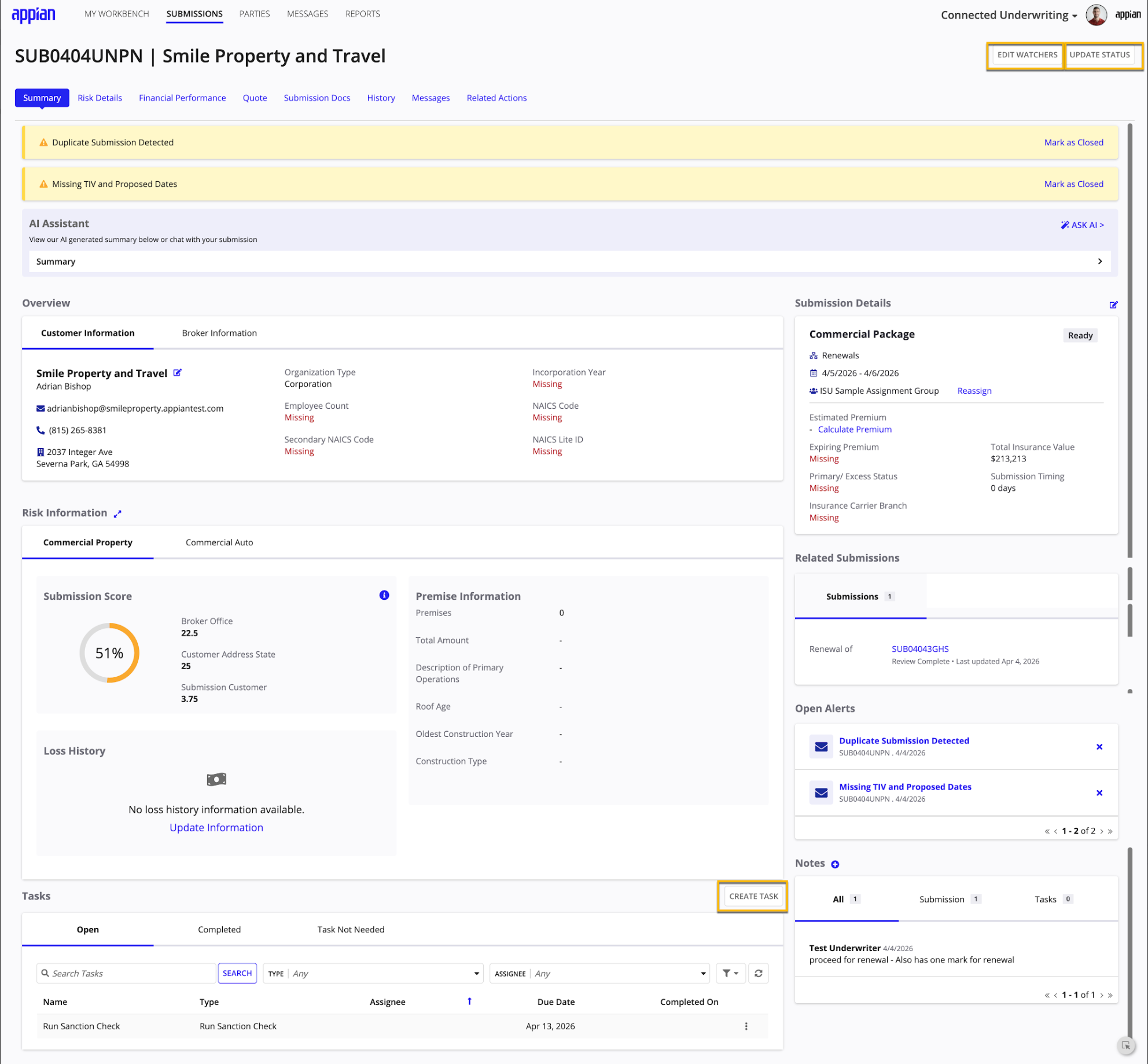Dismiss Duplicate Submission Detected open alert
This screenshot has height=1064, width=1148.
(1099, 747)
